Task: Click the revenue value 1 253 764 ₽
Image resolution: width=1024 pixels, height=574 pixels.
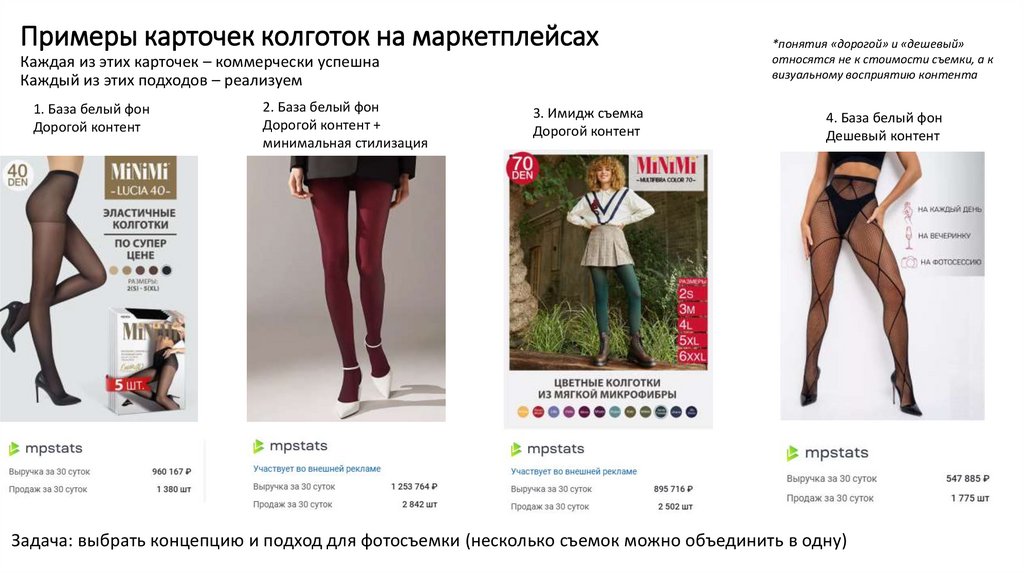Action: click(x=414, y=486)
